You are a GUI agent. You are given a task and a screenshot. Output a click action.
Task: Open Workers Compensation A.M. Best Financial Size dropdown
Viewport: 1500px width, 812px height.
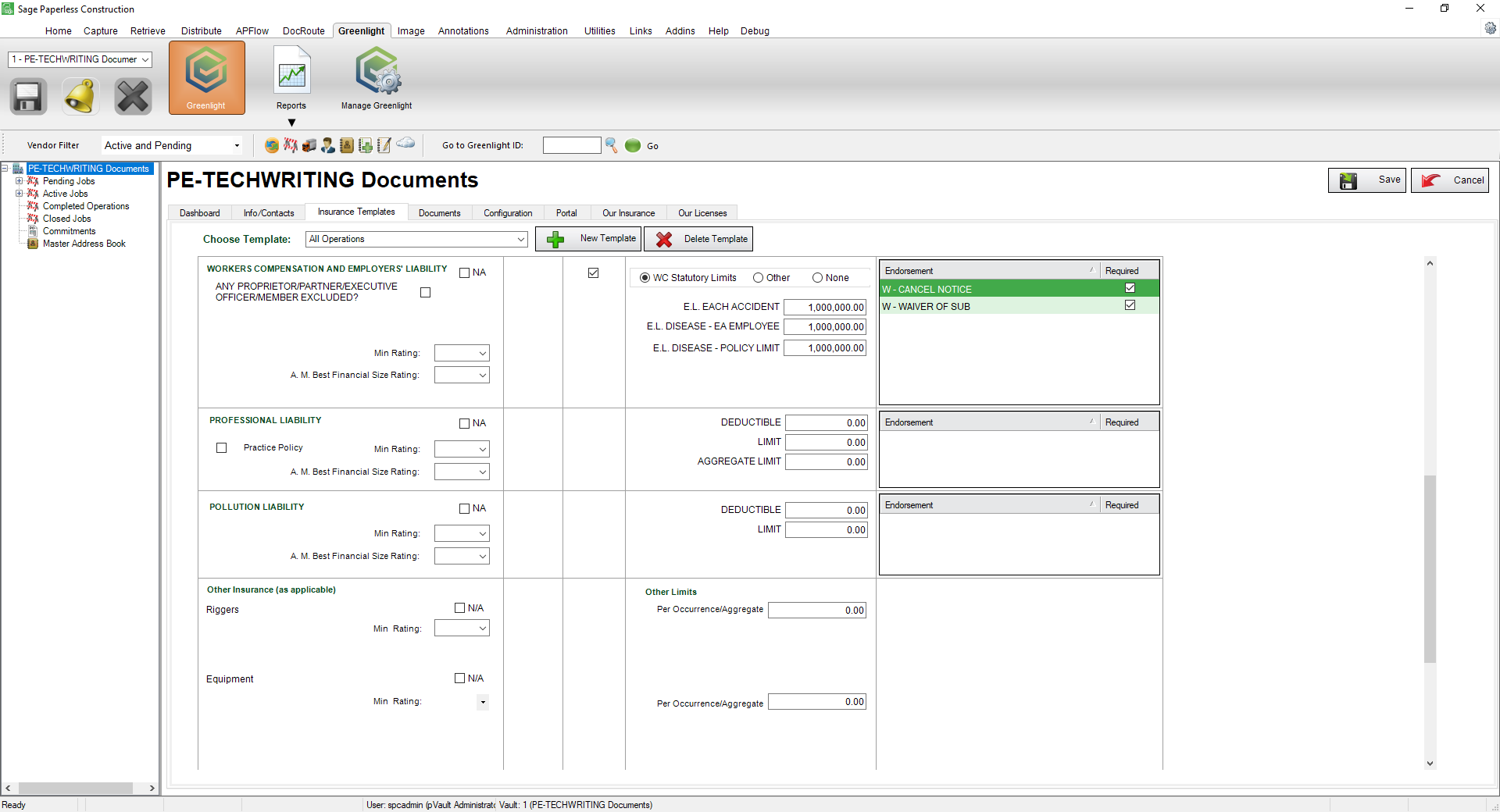[462, 375]
